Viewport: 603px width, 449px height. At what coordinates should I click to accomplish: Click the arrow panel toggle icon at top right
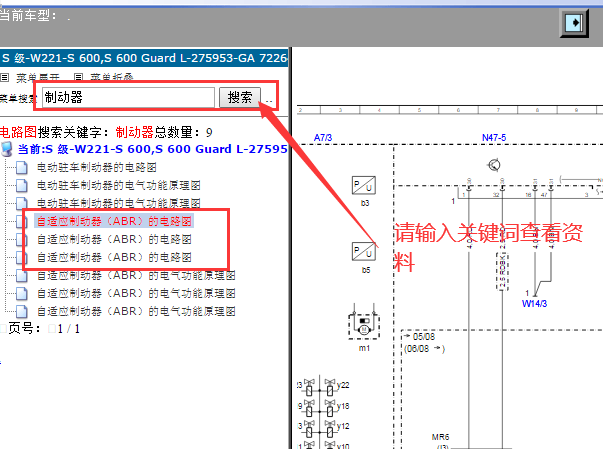[575, 23]
